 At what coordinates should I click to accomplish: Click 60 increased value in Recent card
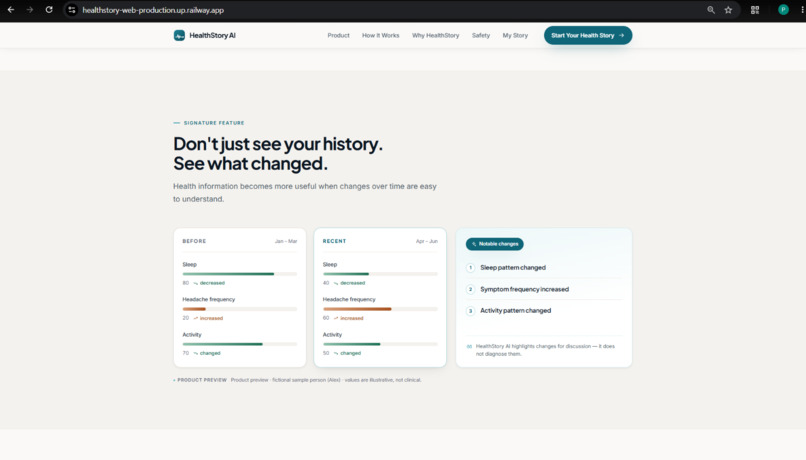343,318
